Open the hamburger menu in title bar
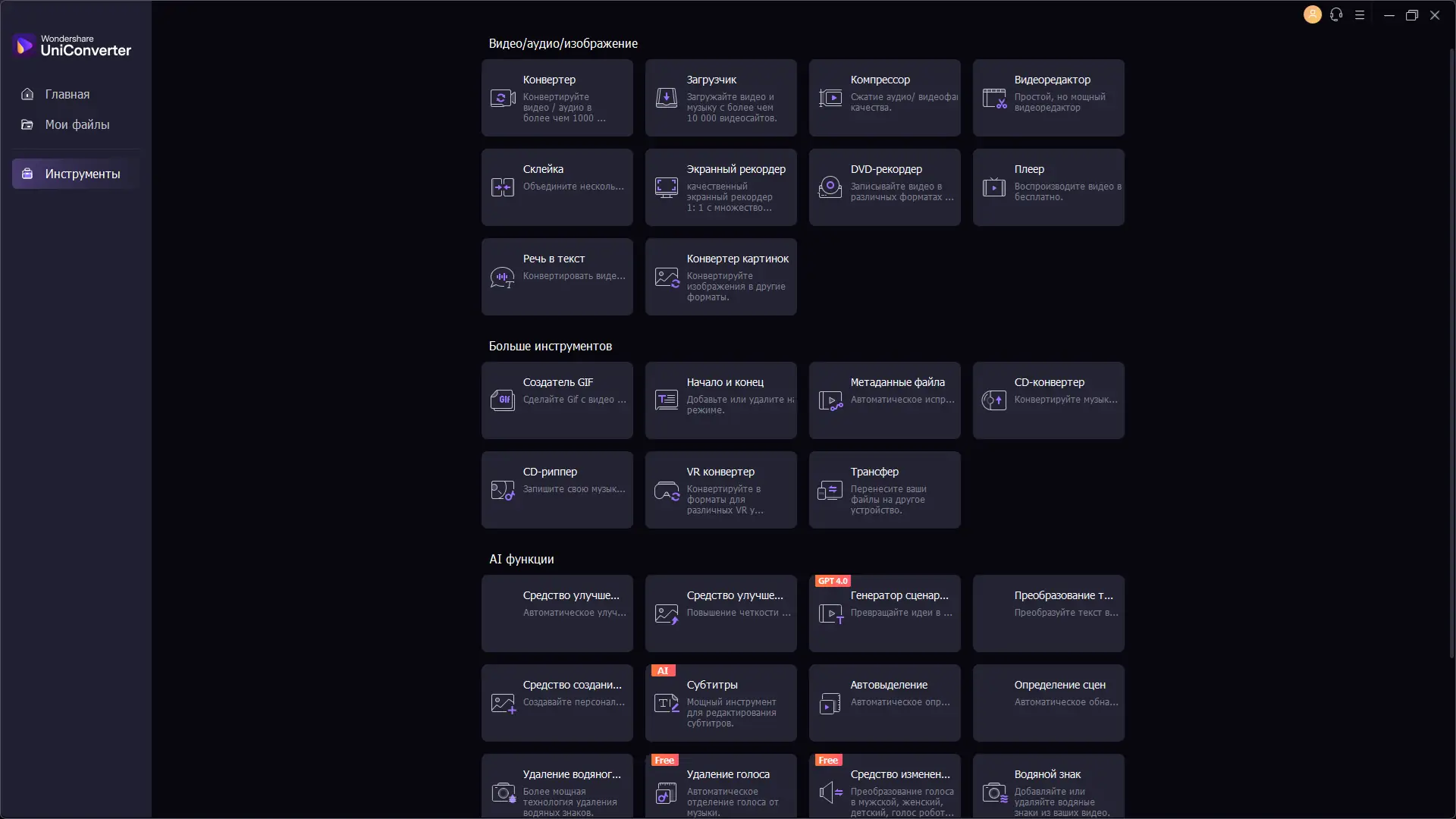The image size is (1456, 819). pyautogui.click(x=1360, y=14)
